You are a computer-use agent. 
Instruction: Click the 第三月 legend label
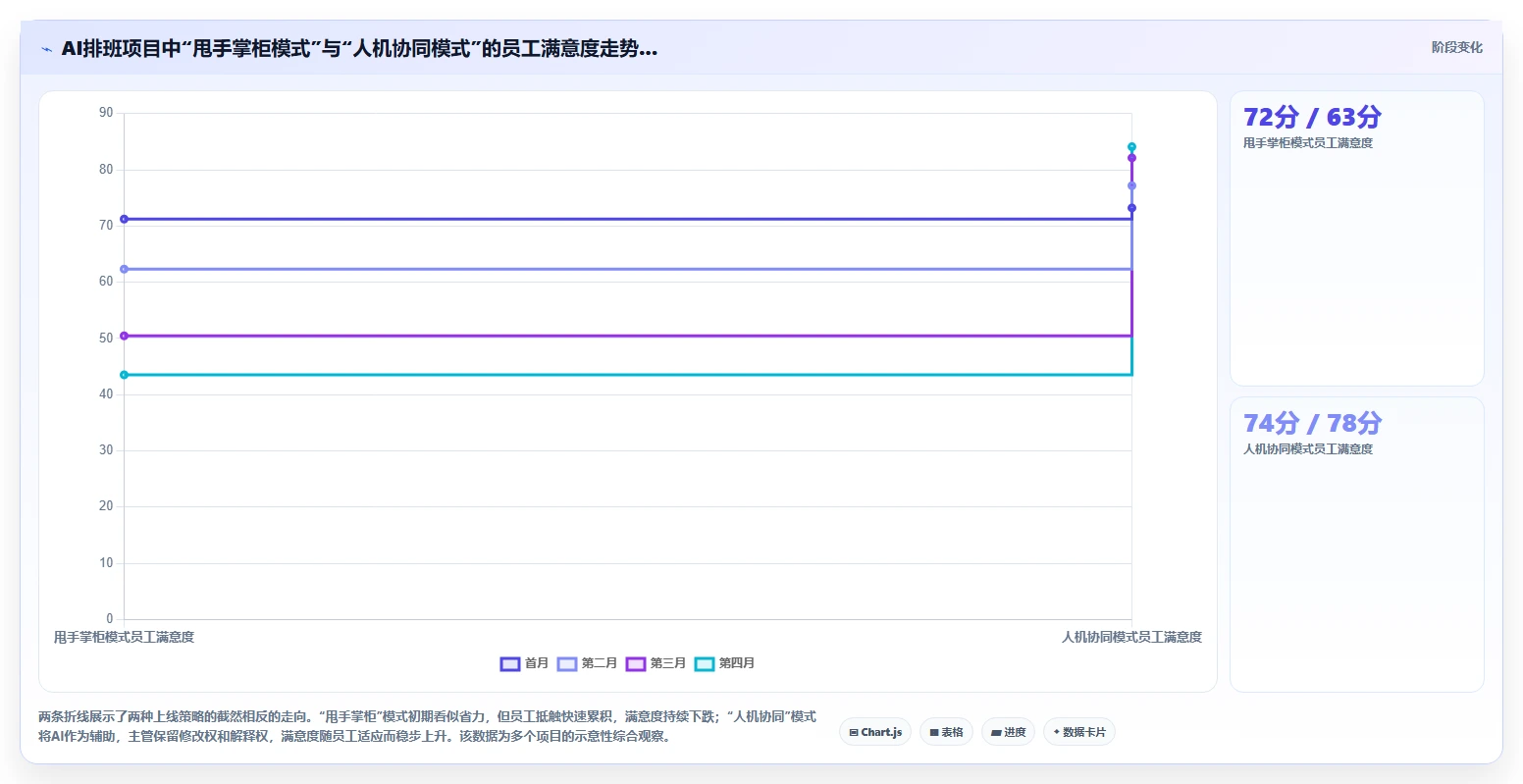point(668,664)
